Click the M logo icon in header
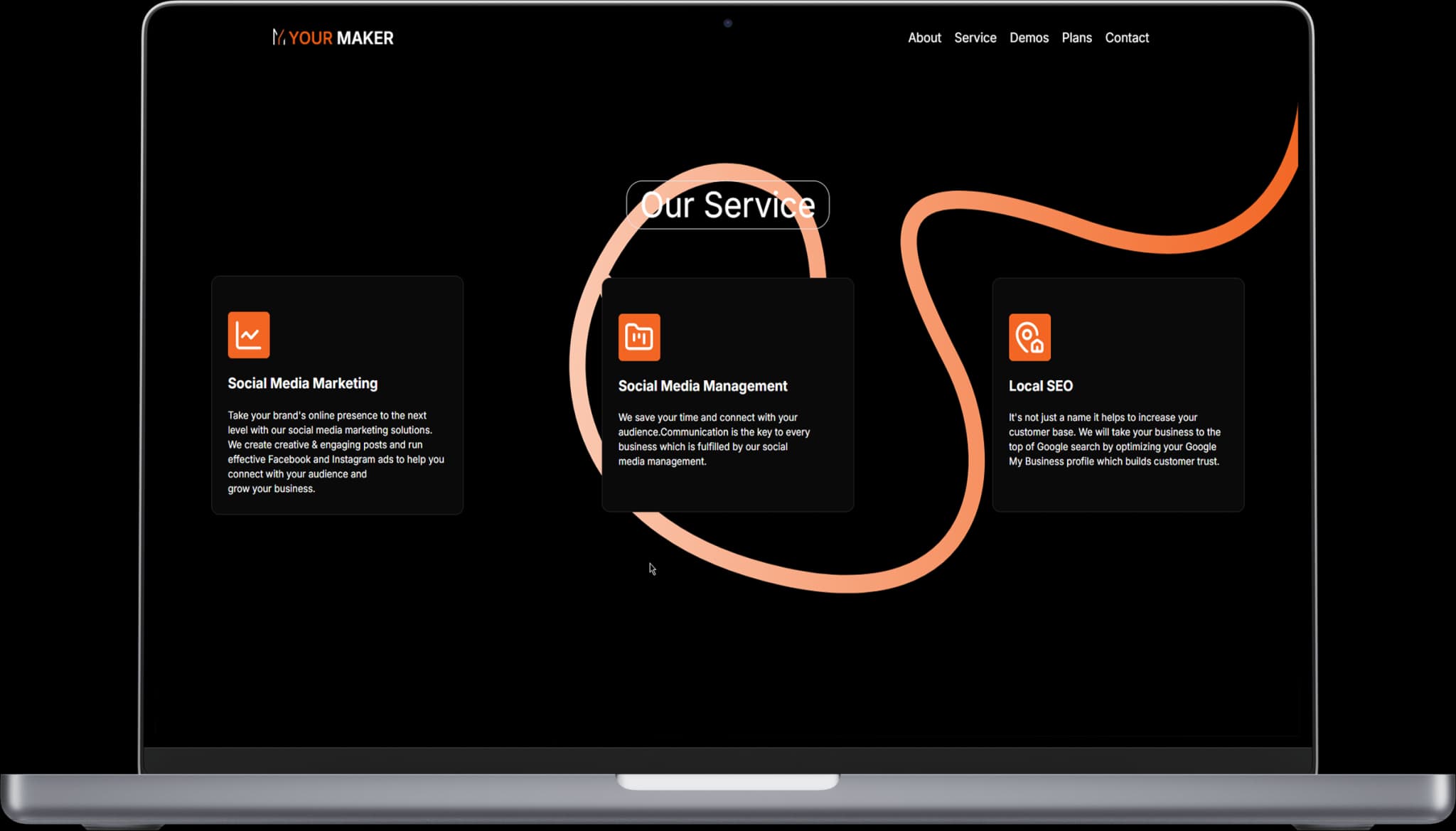This screenshot has height=831, width=1456. pos(279,38)
